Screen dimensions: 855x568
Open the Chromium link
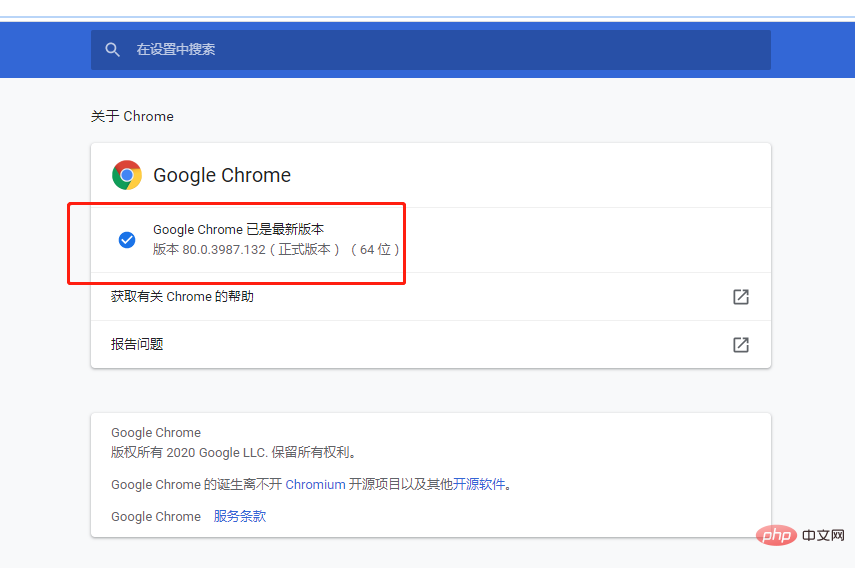point(315,485)
